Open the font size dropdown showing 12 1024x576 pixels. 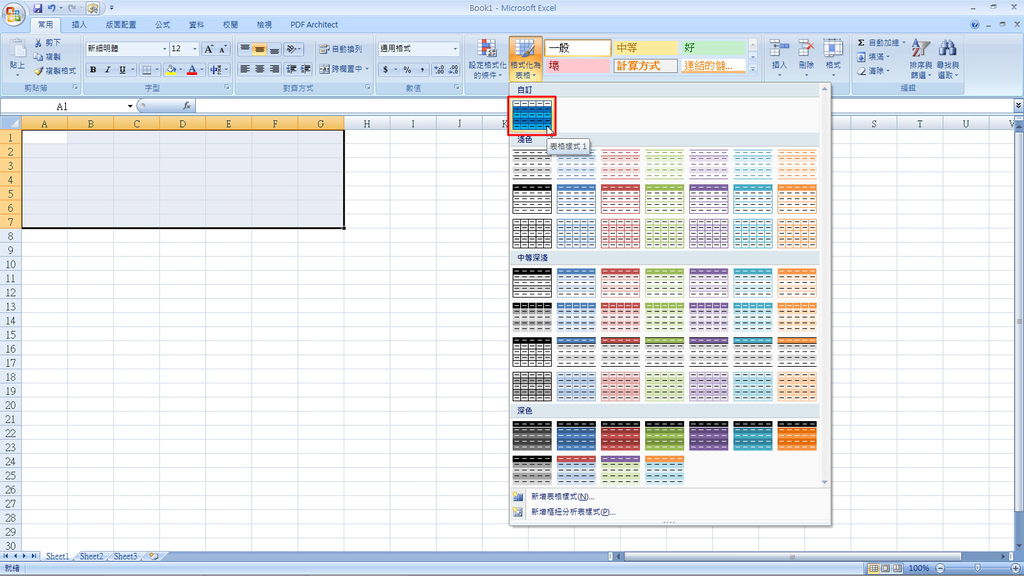coord(195,49)
